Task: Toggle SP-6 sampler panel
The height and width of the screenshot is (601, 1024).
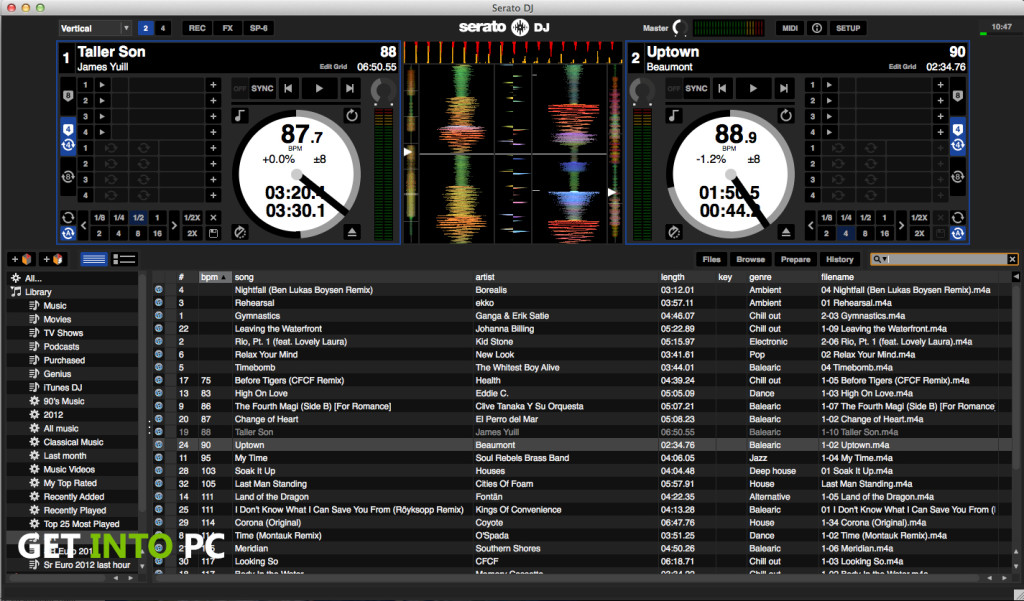Action: point(259,28)
